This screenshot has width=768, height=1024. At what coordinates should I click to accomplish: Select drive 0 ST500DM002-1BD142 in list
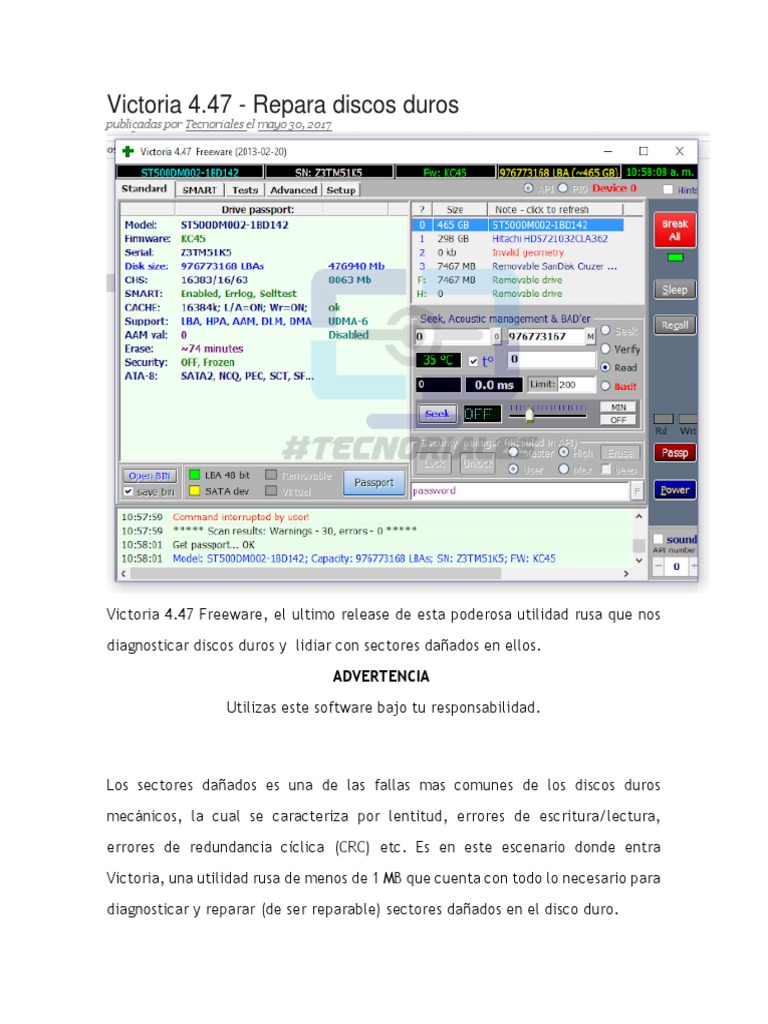coord(517,225)
